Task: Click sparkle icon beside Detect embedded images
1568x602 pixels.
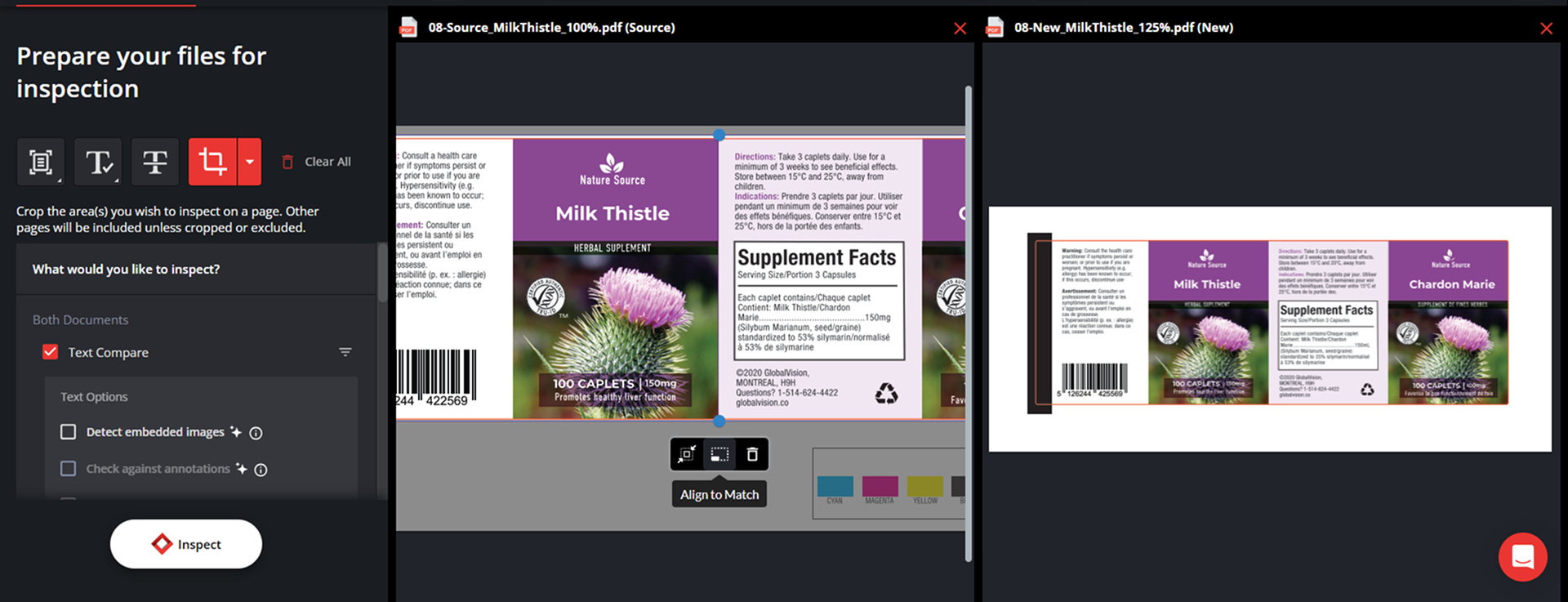Action: pyautogui.click(x=236, y=432)
